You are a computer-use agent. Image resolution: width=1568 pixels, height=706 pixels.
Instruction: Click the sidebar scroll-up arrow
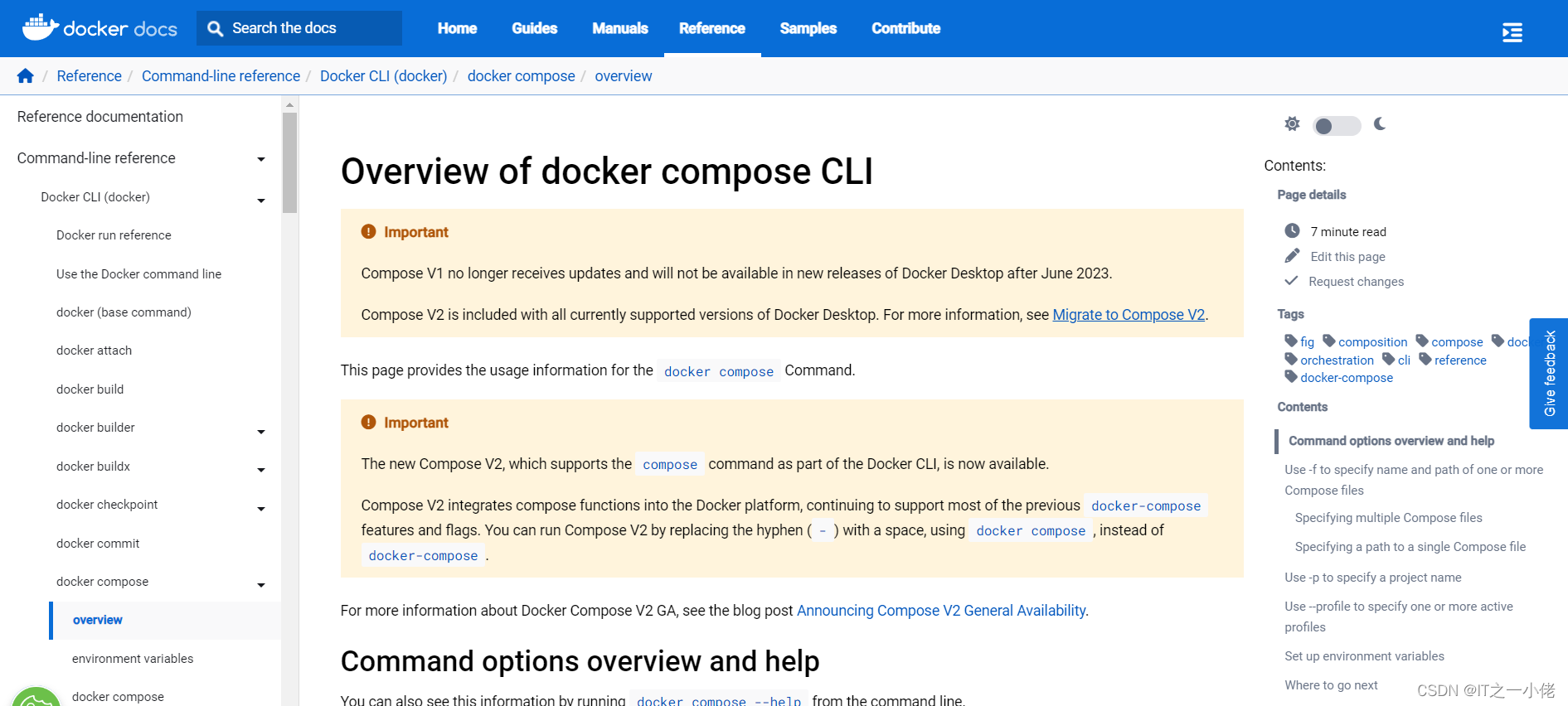289,104
